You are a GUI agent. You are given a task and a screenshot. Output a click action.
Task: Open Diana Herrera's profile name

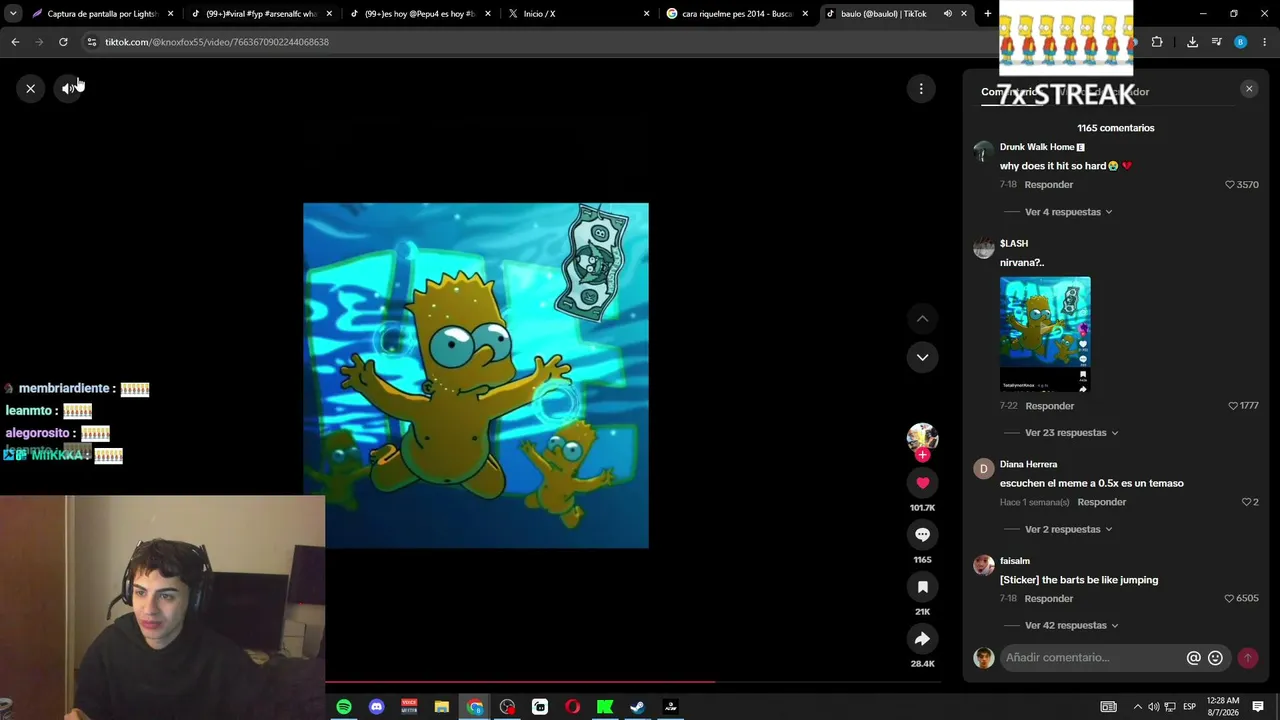click(1028, 464)
